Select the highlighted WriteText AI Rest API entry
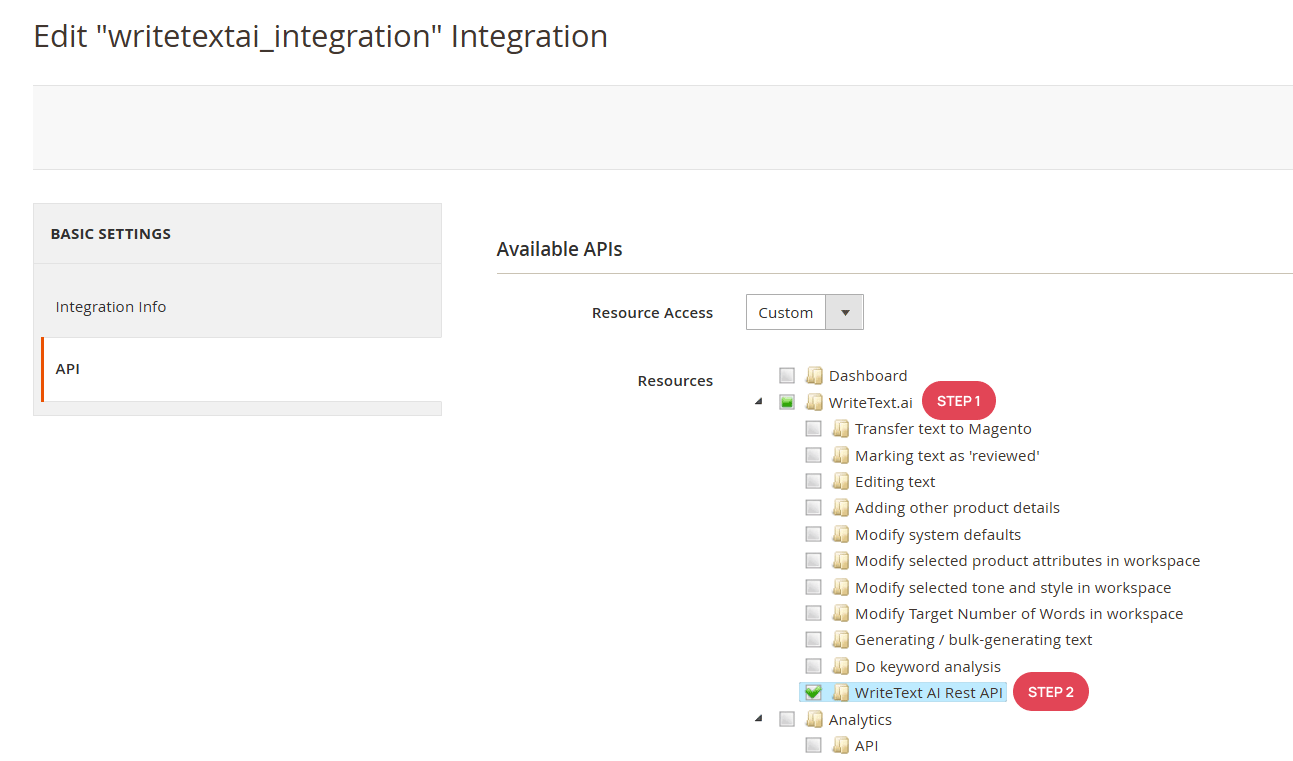 click(929, 691)
